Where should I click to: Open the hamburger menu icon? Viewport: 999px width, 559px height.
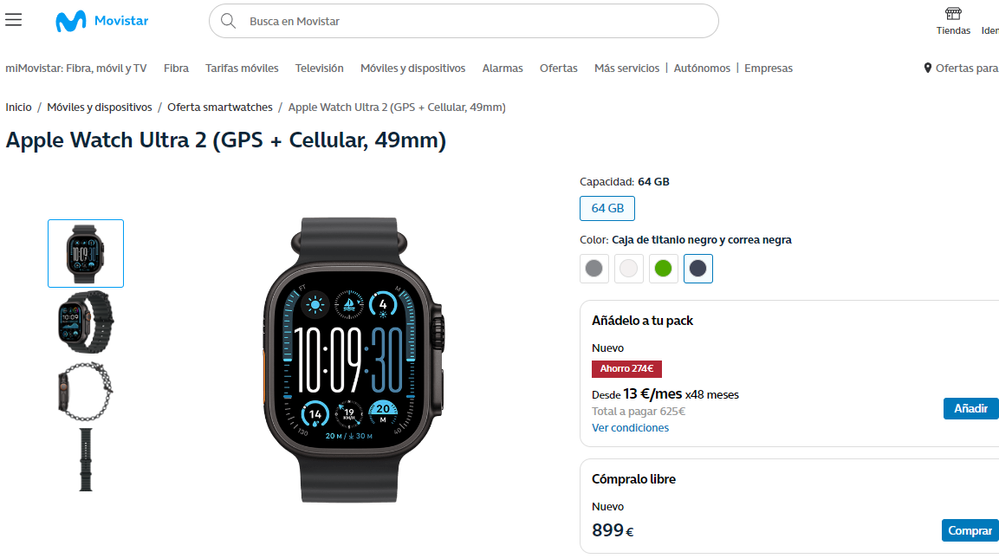(13, 20)
